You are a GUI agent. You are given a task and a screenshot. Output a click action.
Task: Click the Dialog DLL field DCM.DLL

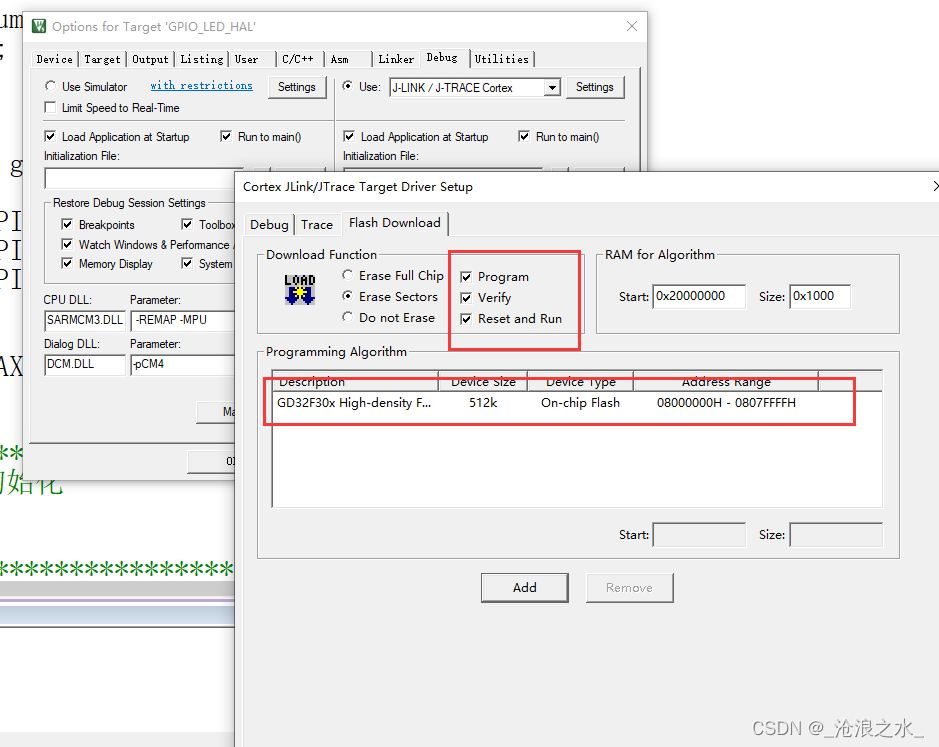(84, 364)
